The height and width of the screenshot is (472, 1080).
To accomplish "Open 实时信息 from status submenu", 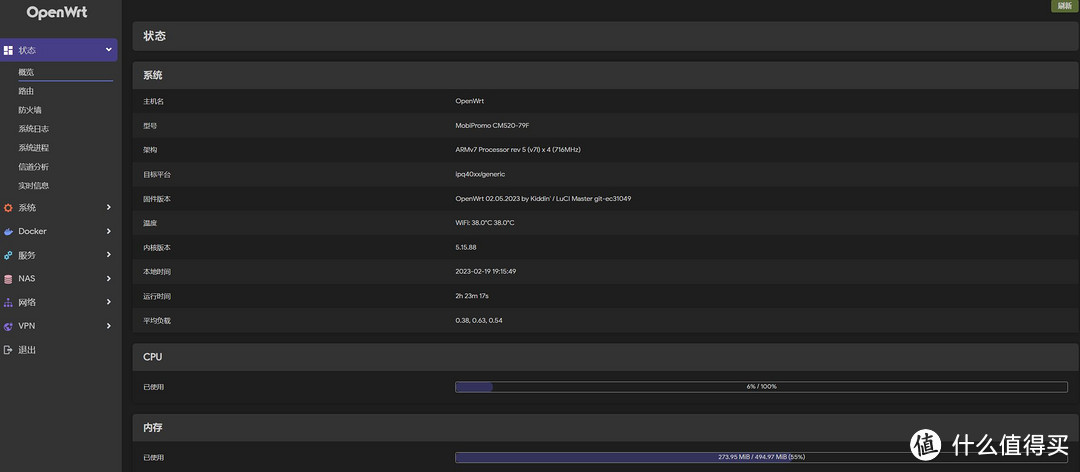I will coord(33,185).
